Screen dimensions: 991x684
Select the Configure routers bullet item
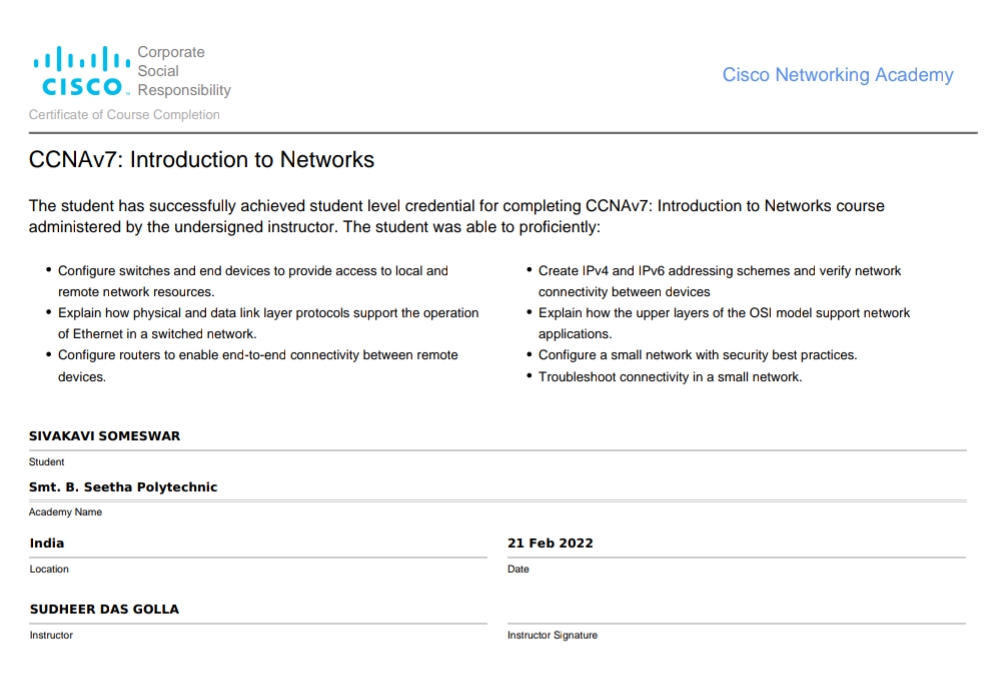click(257, 365)
